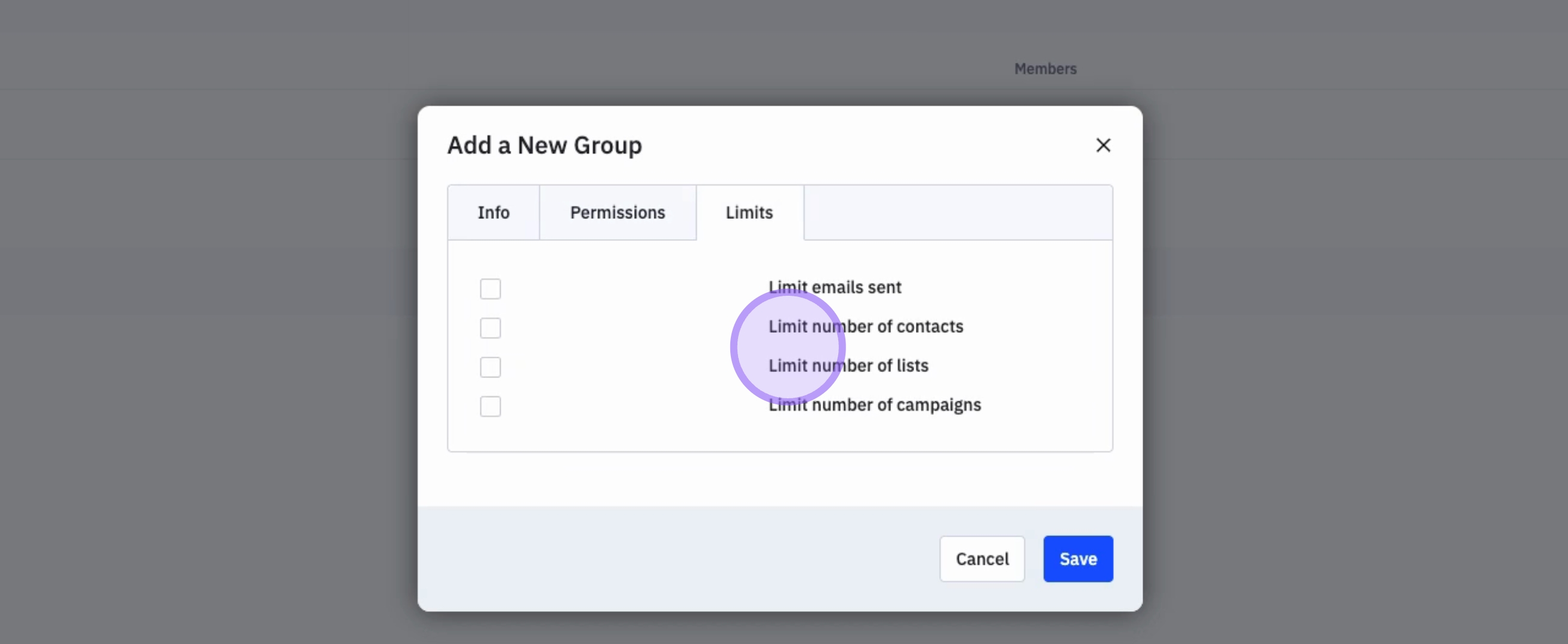Screen dimensions: 1568x644
Task: Save the new group
Action: coord(1078,558)
